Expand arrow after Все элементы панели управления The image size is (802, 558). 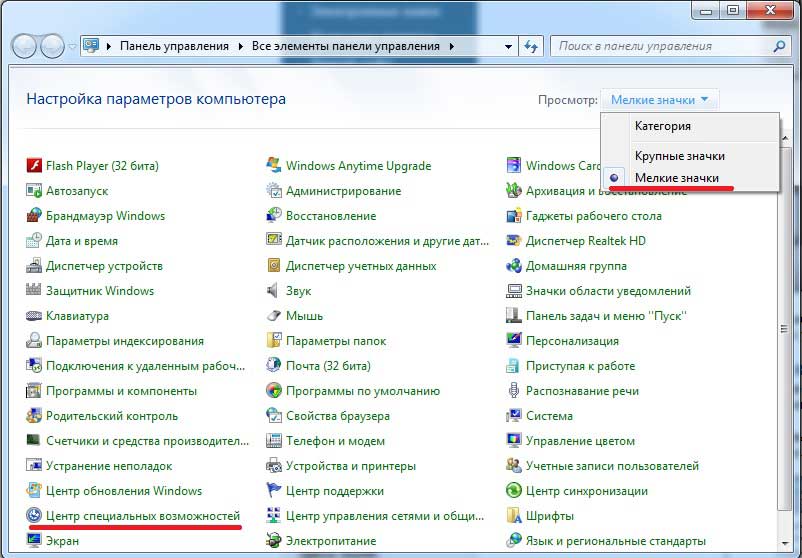451,46
